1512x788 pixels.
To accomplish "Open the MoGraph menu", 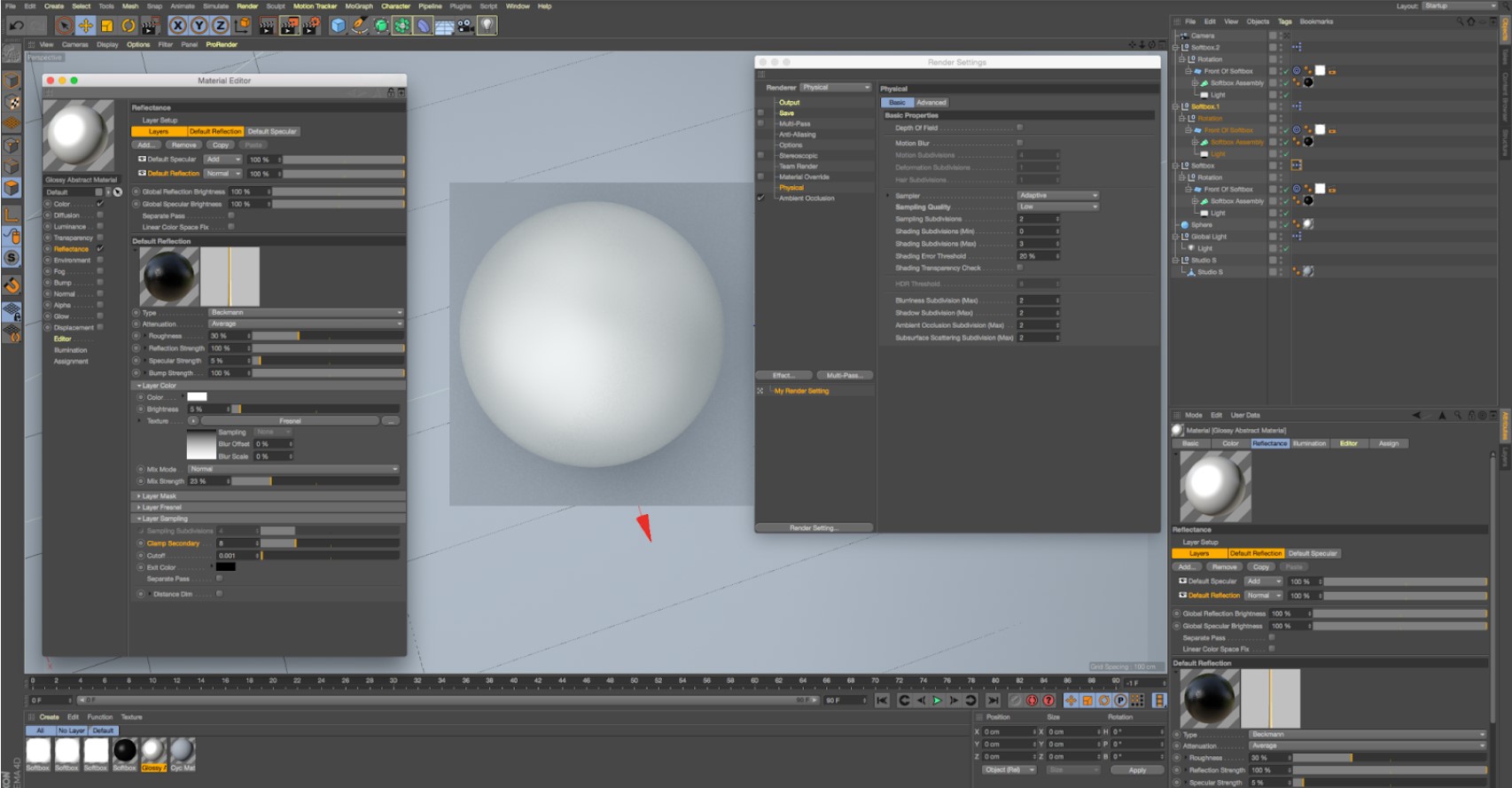I will pos(359,6).
